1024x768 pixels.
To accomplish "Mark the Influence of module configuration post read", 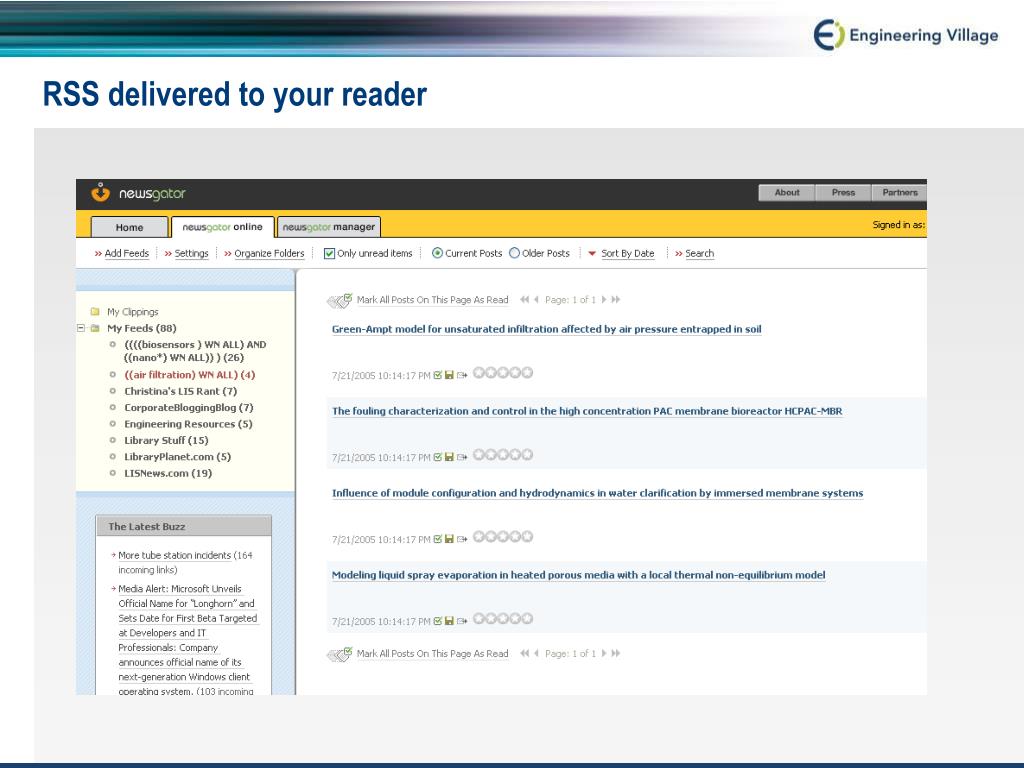I will (438, 539).
